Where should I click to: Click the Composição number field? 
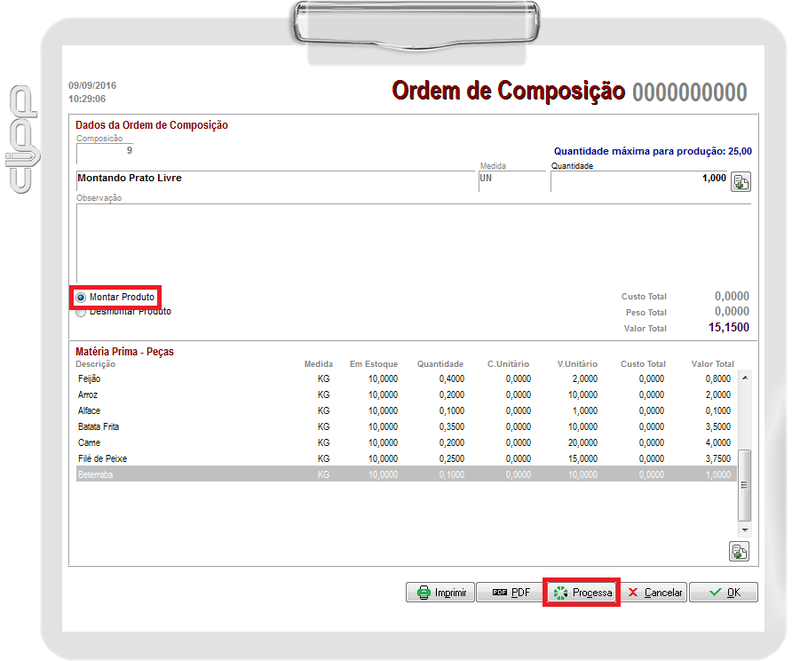click(105, 151)
